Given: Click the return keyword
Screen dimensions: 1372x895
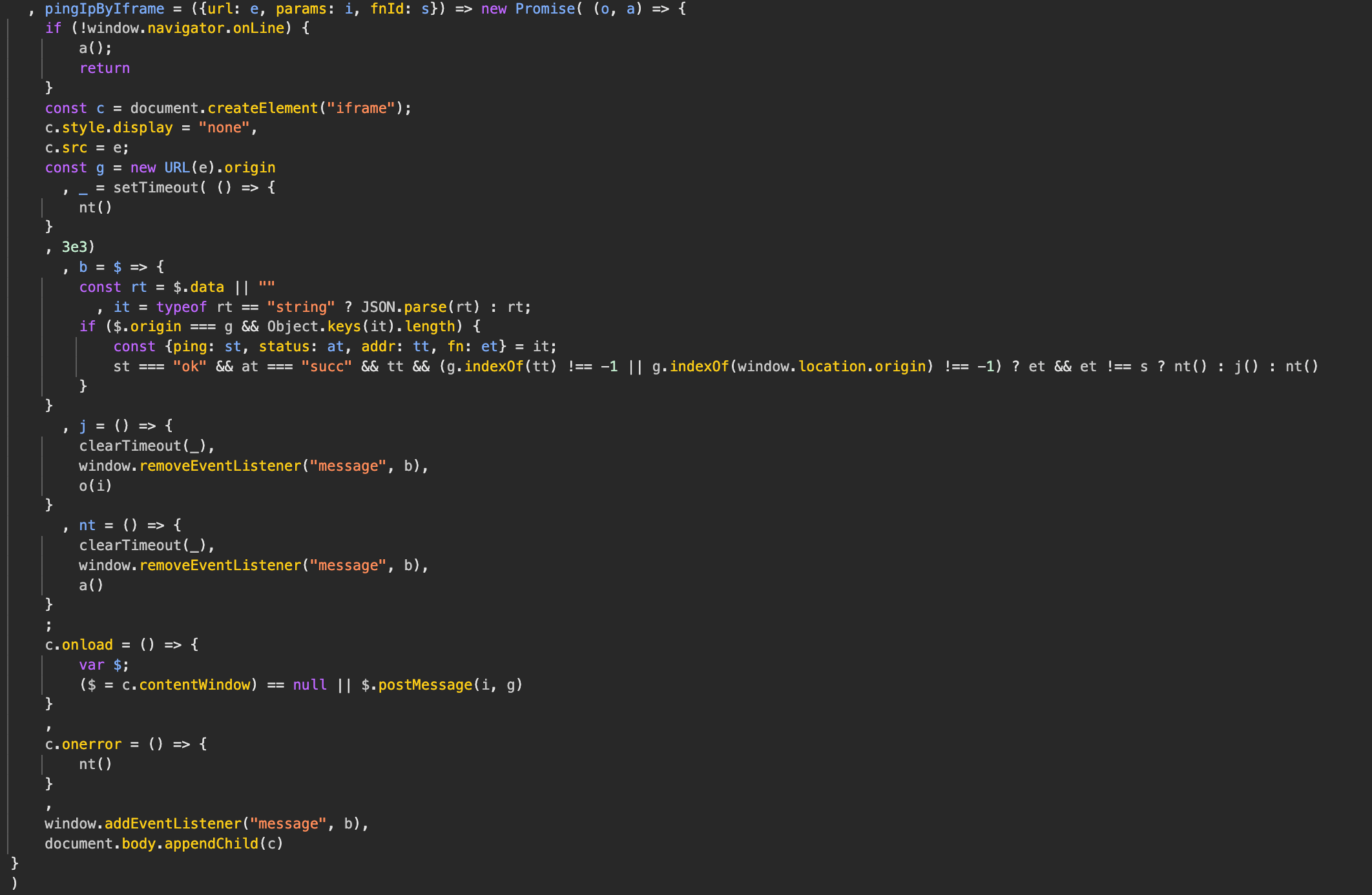Looking at the screenshot, I should (104, 68).
